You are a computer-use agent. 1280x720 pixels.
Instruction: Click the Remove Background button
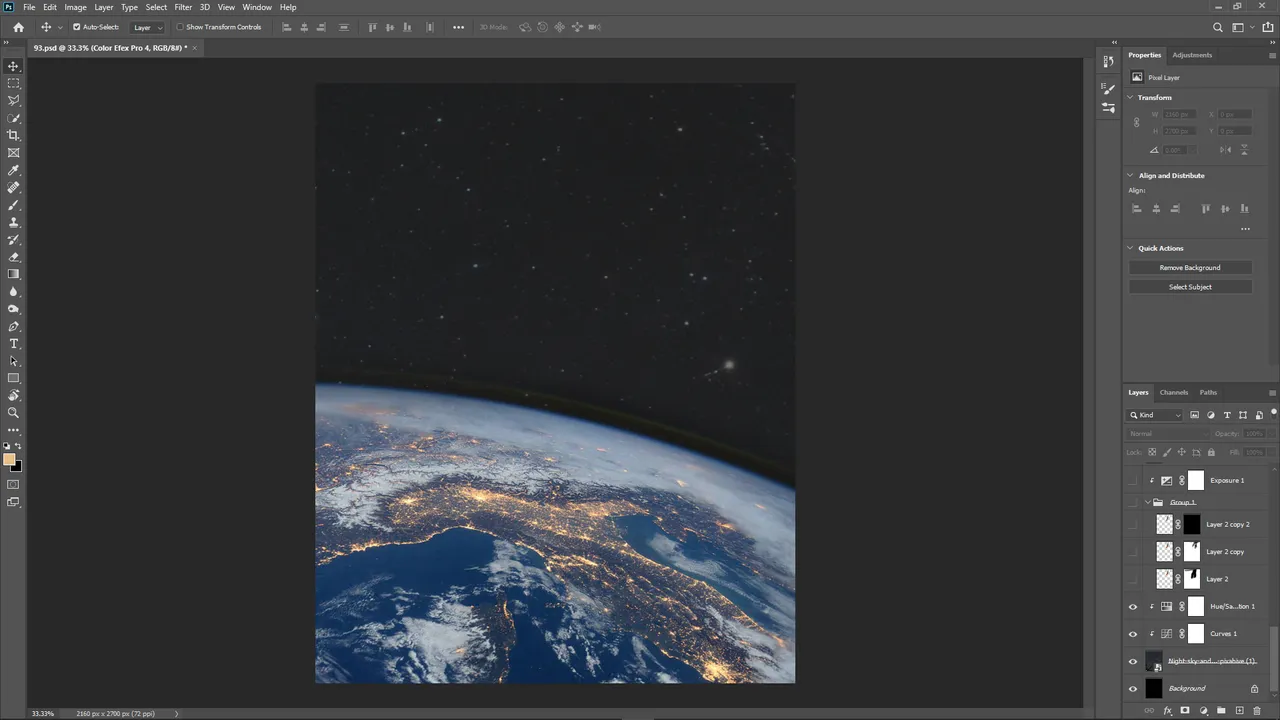point(1190,268)
